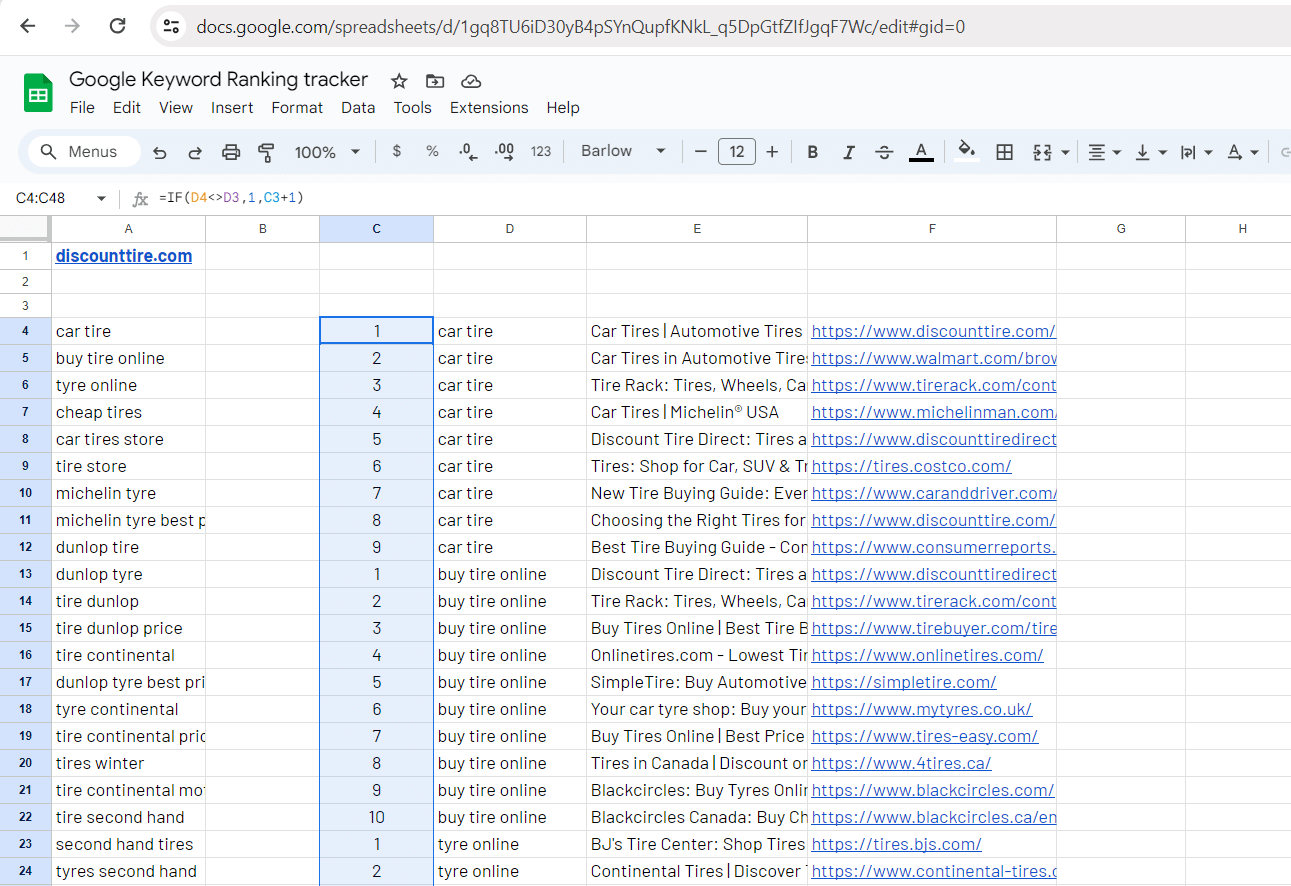Rename the title Google Keyword Ranking tracker
1291x886 pixels.
point(218,80)
